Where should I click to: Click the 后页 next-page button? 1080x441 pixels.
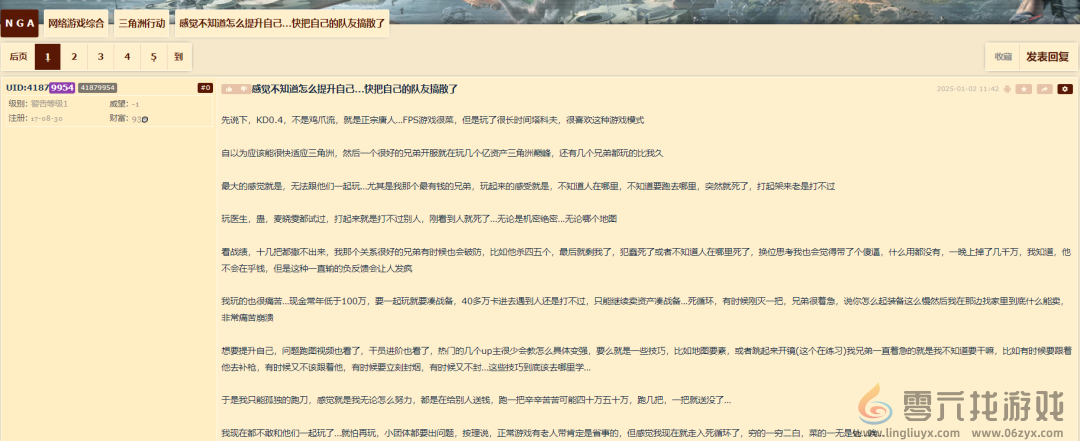[x=18, y=57]
